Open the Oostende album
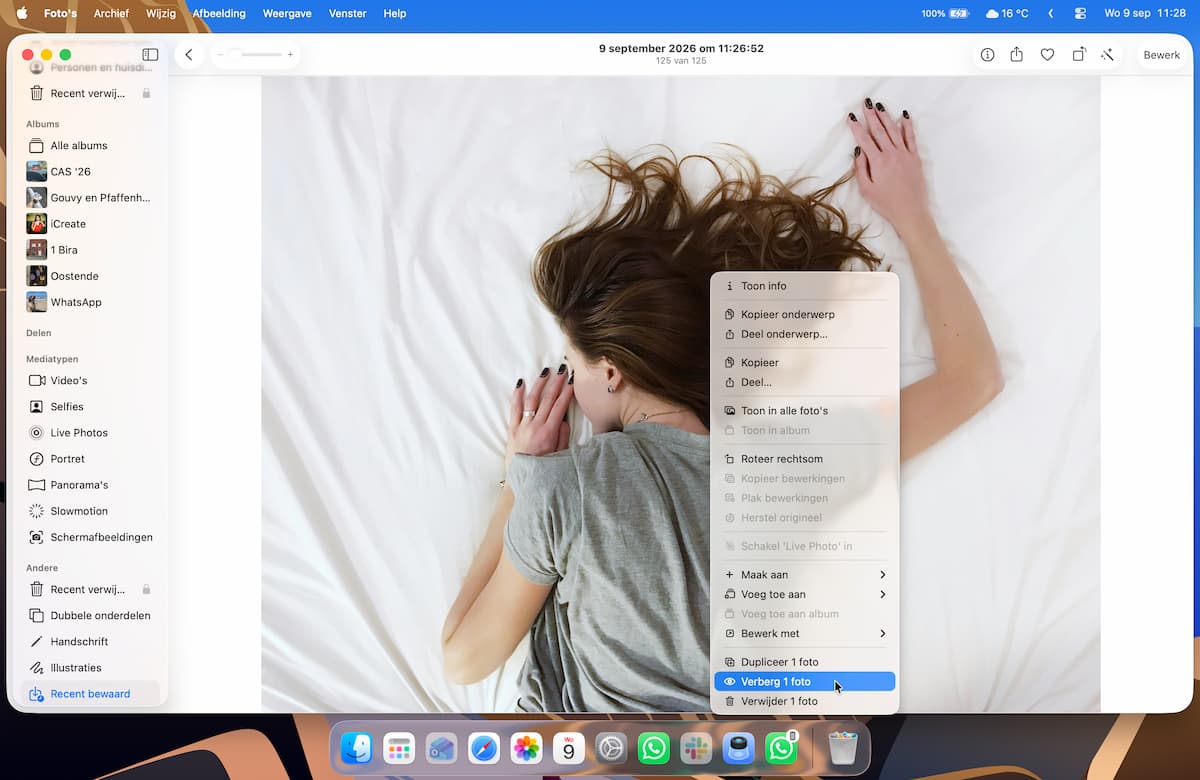The width and height of the screenshot is (1200, 780). coord(90,276)
